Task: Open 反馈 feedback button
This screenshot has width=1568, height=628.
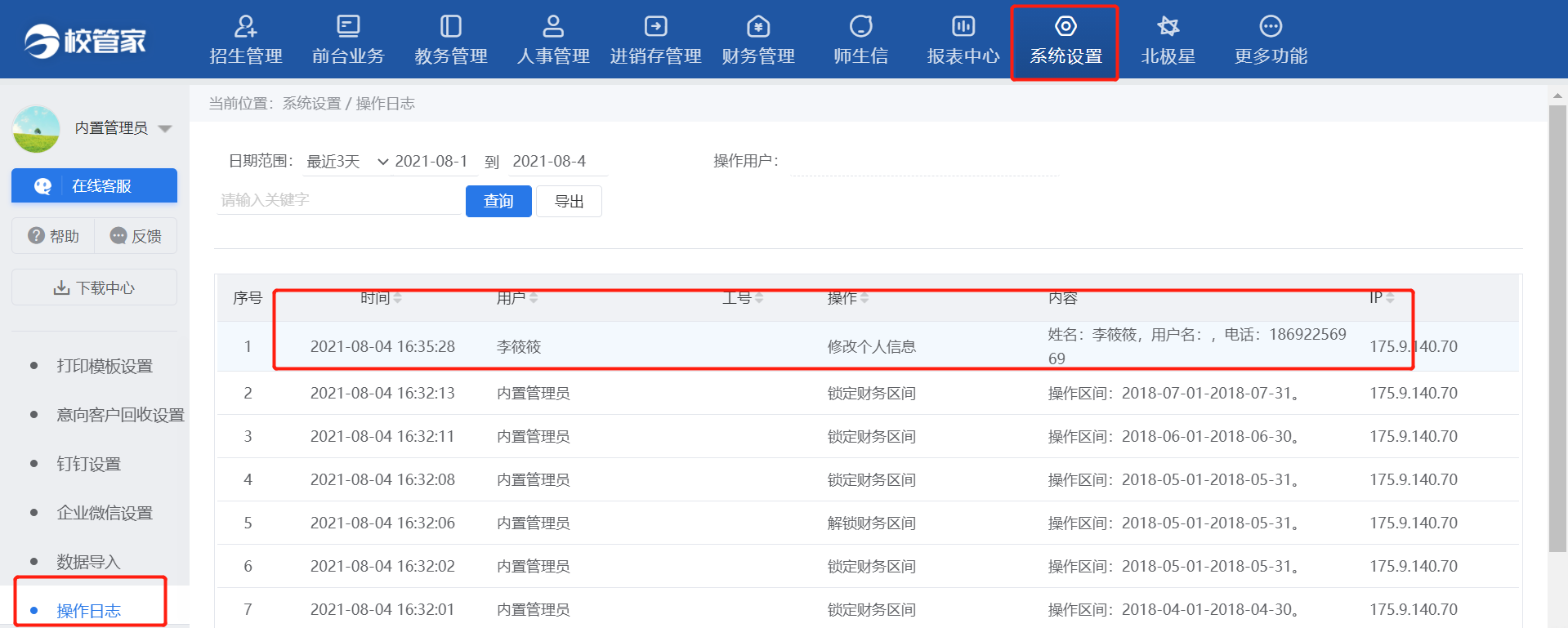Action: point(136,236)
